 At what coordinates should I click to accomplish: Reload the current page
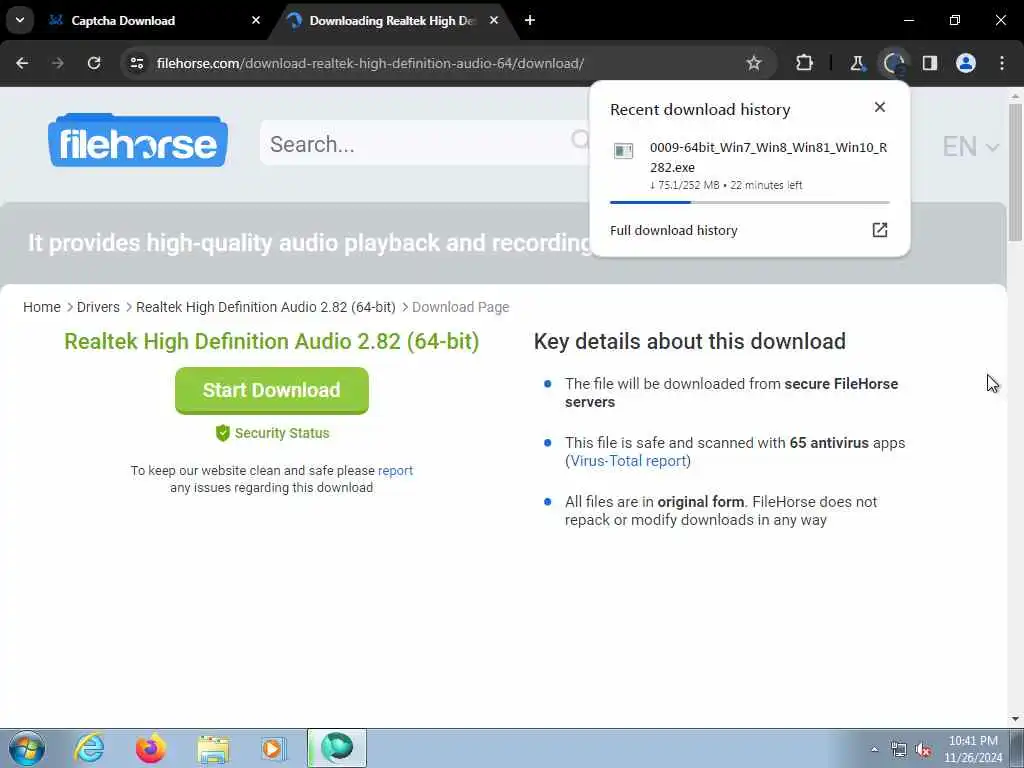[94, 63]
